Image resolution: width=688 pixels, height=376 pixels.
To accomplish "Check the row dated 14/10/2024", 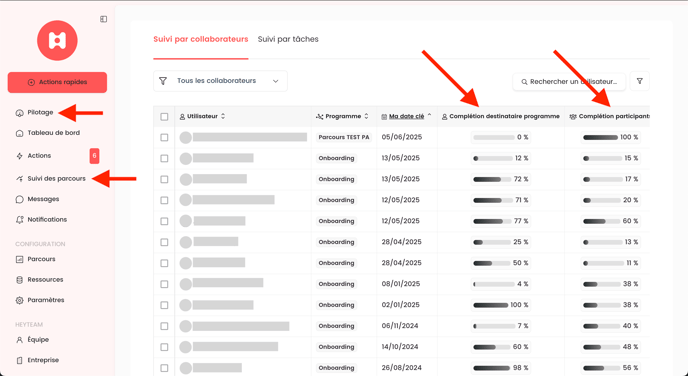I will [x=164, y=347].
